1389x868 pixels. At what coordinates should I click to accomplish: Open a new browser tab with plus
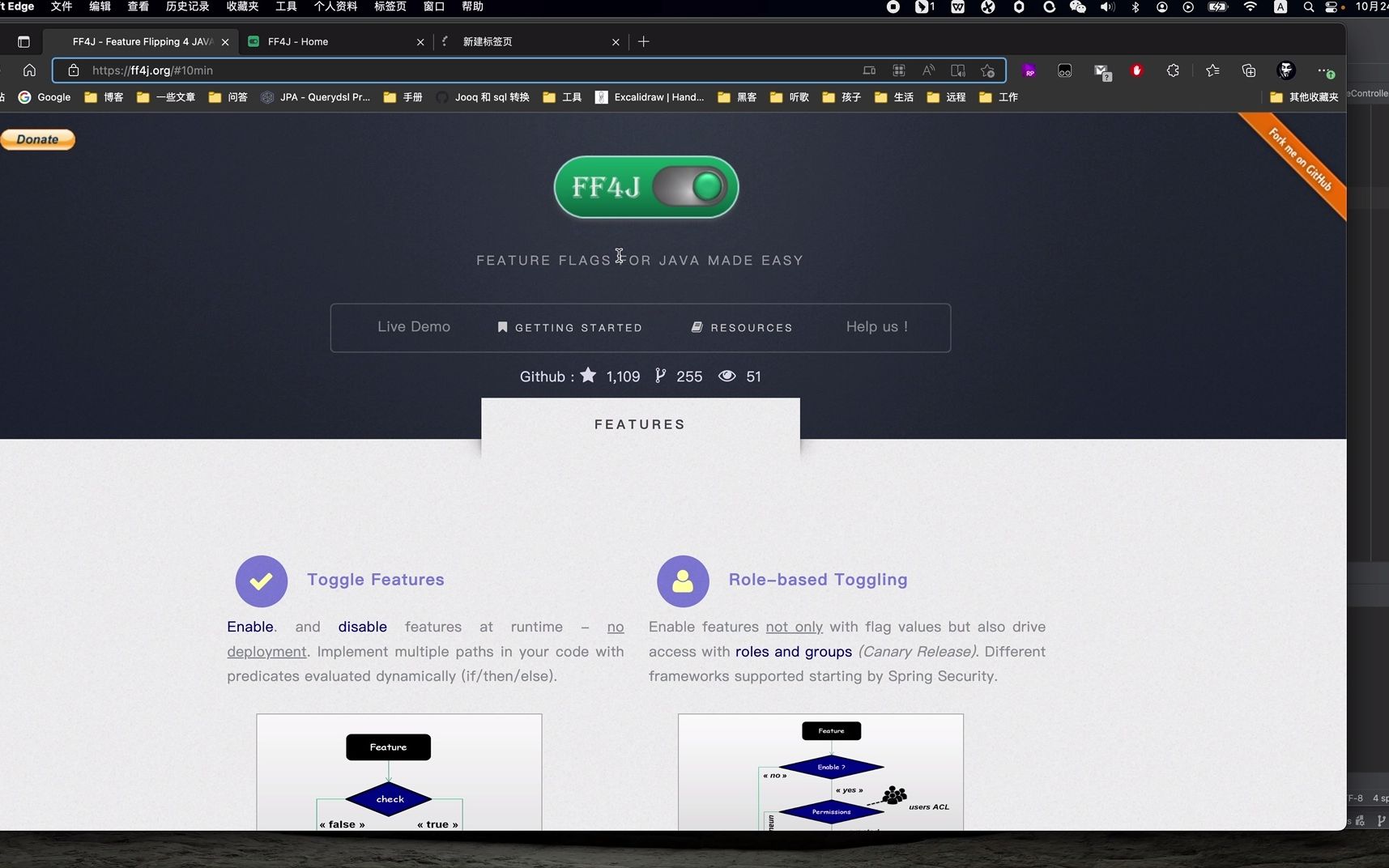pyautogui.click(x=644, y=41)
